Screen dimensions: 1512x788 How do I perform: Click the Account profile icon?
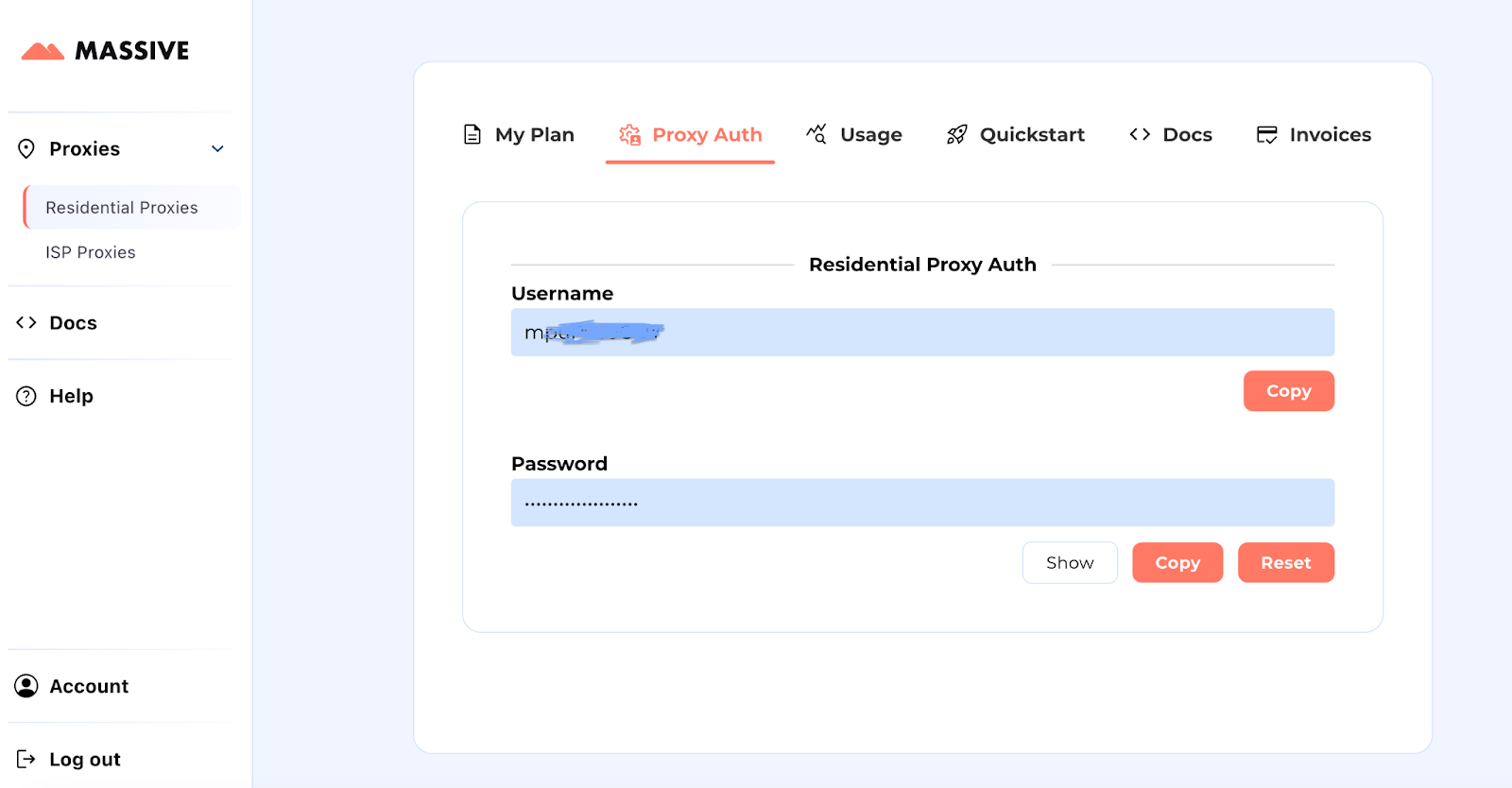click(26, 686)
